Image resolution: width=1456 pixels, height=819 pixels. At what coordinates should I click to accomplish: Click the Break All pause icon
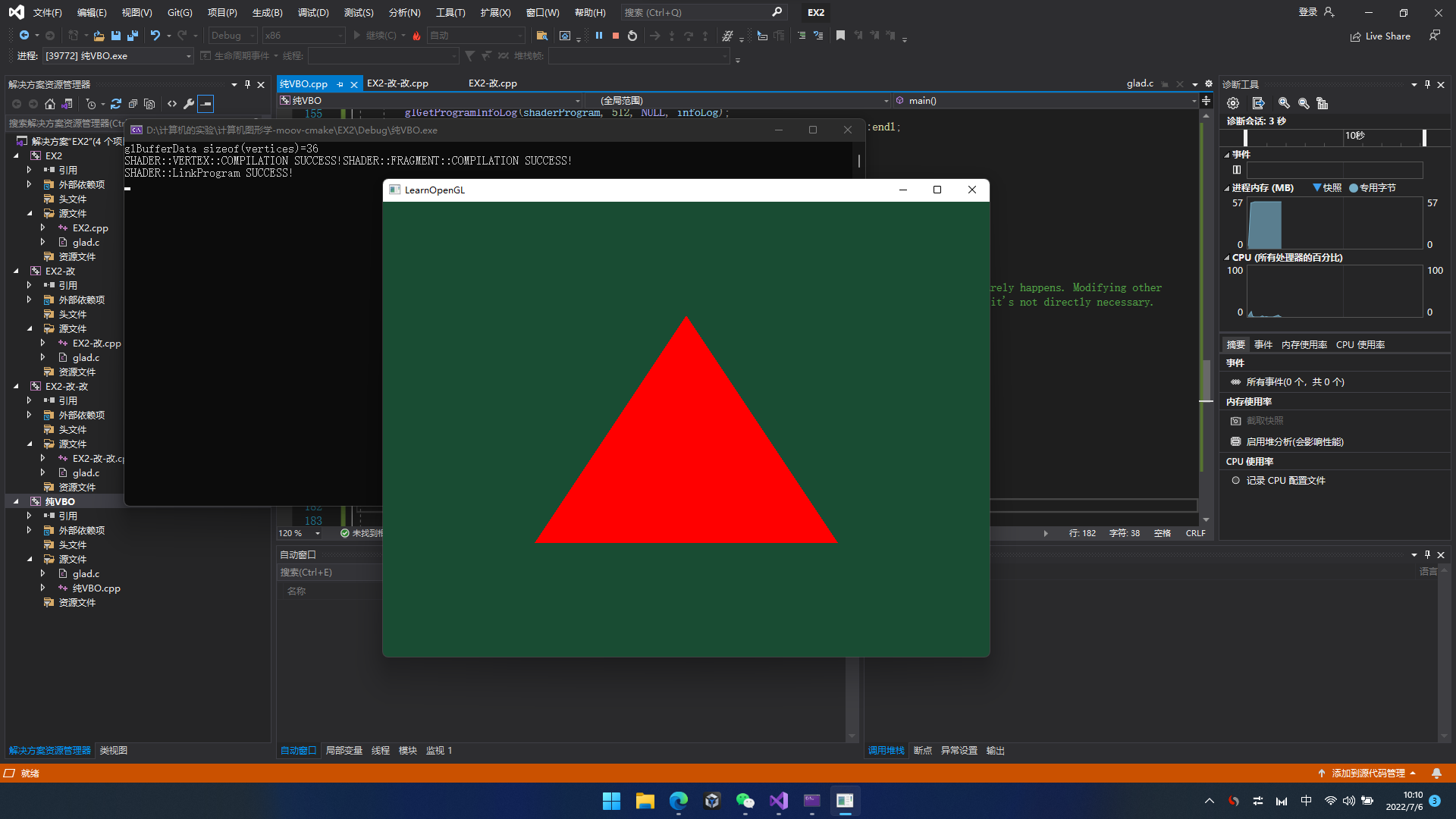pos(599,36)
